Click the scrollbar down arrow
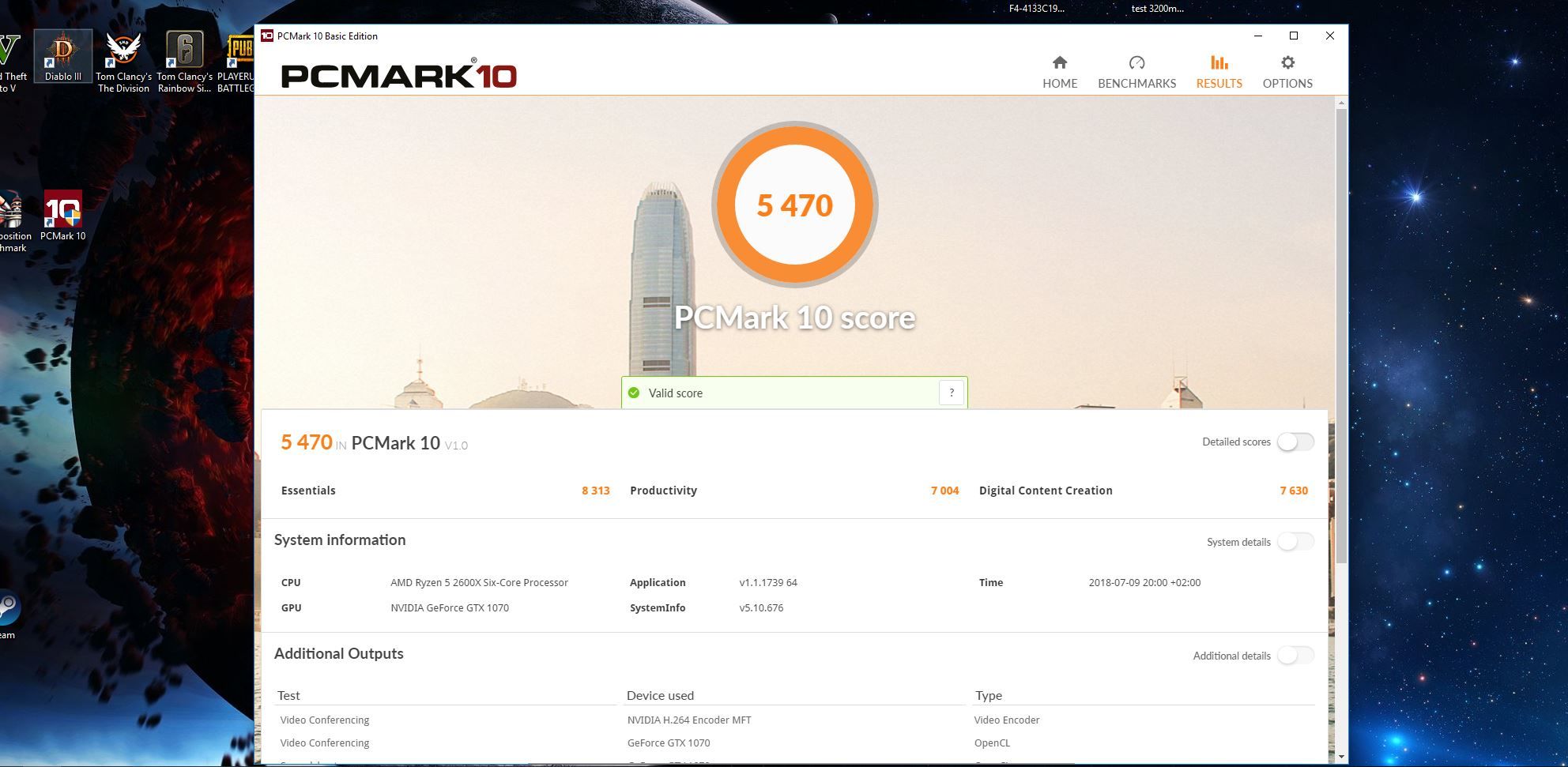 tap(1341, 757)
